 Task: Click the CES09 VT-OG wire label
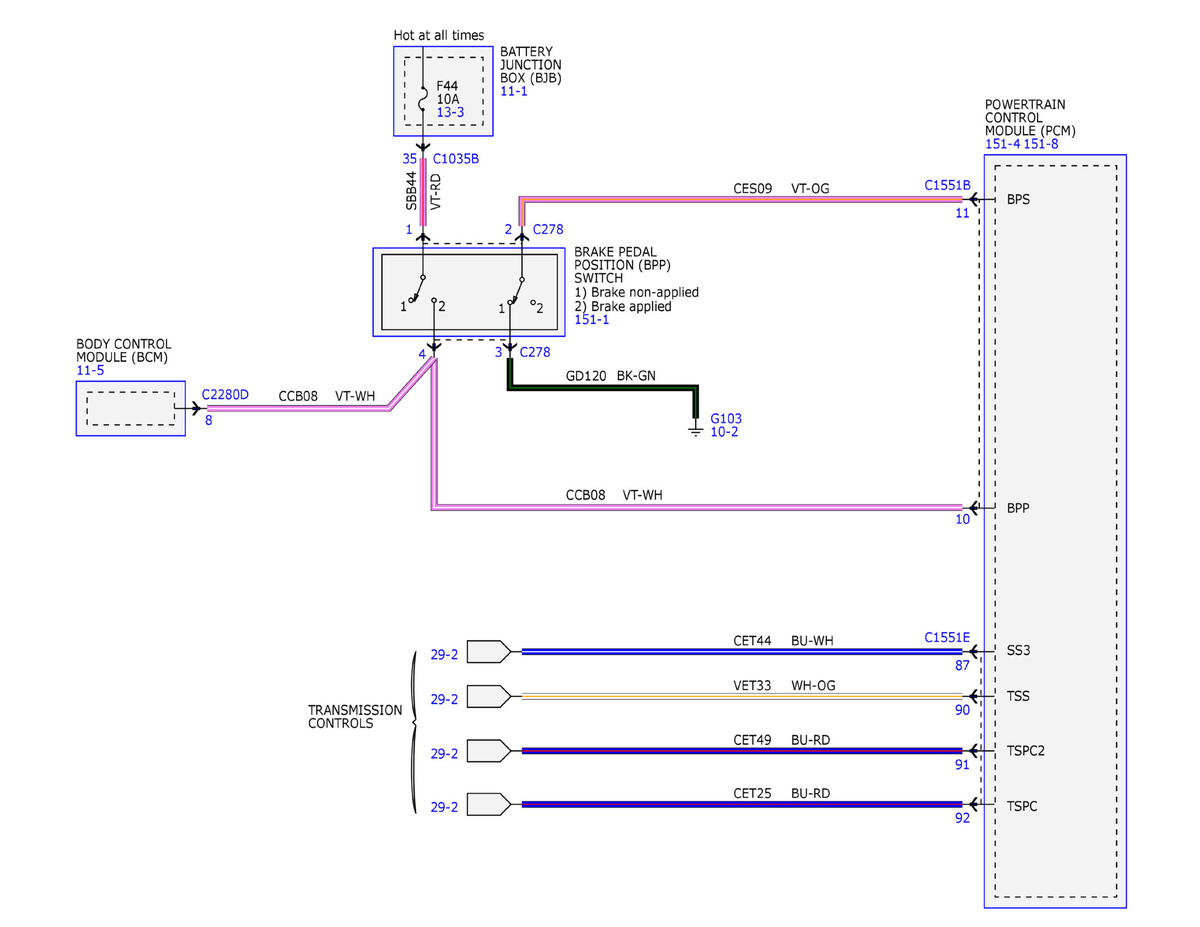tap(781, 187)
